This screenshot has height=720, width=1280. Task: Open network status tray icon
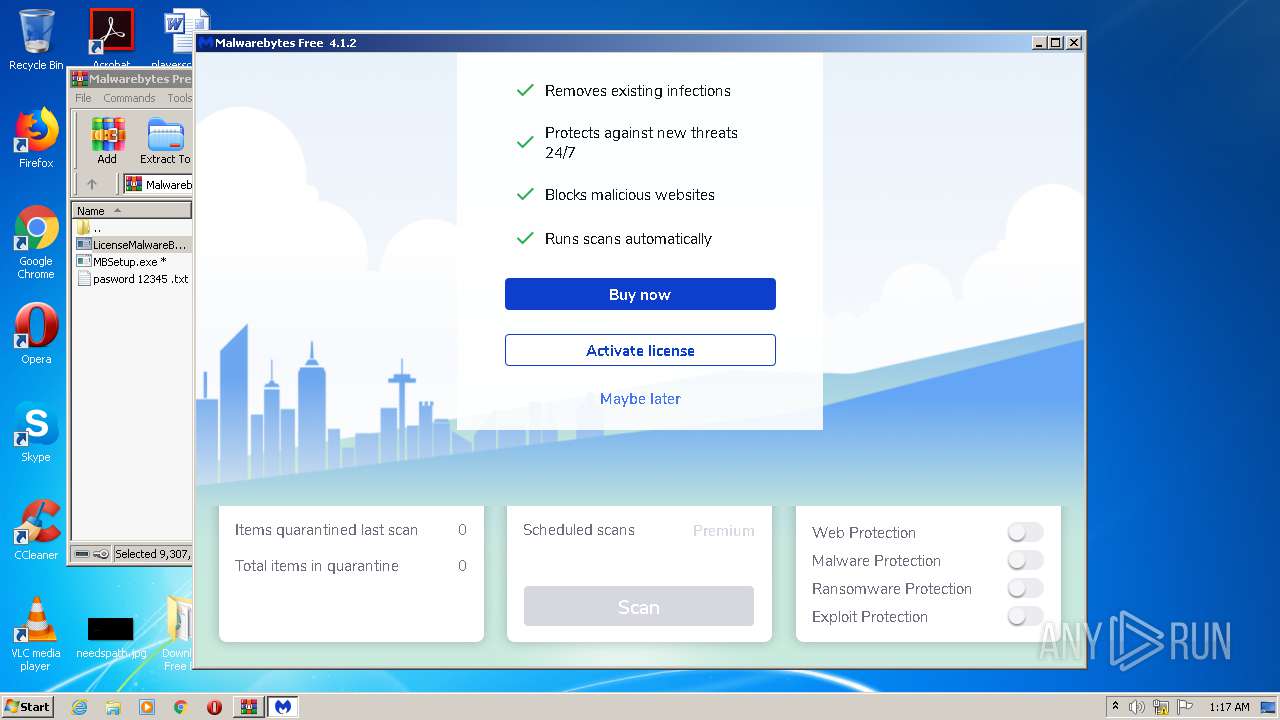coord(1161,707)
